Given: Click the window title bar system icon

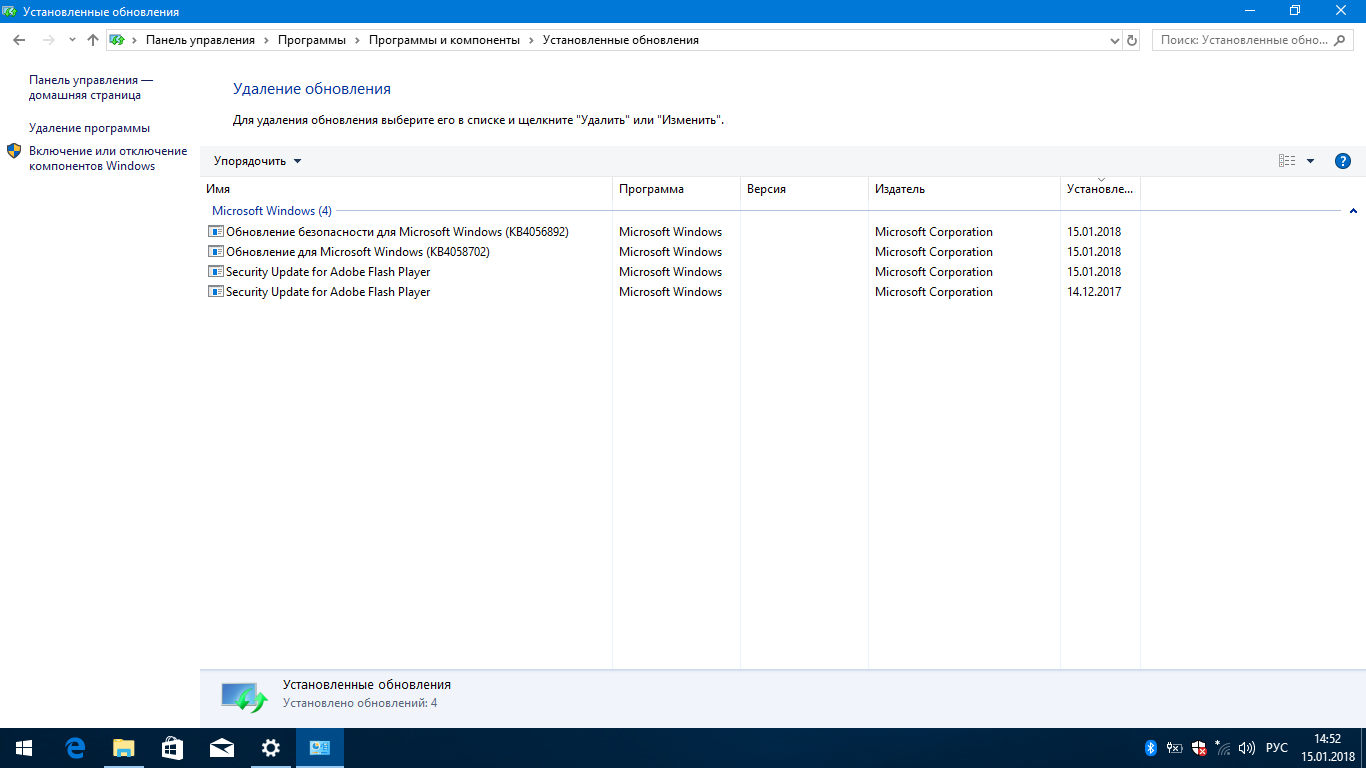Looking at the screenshot, I should pyautogui.click(x=11, y=11).
